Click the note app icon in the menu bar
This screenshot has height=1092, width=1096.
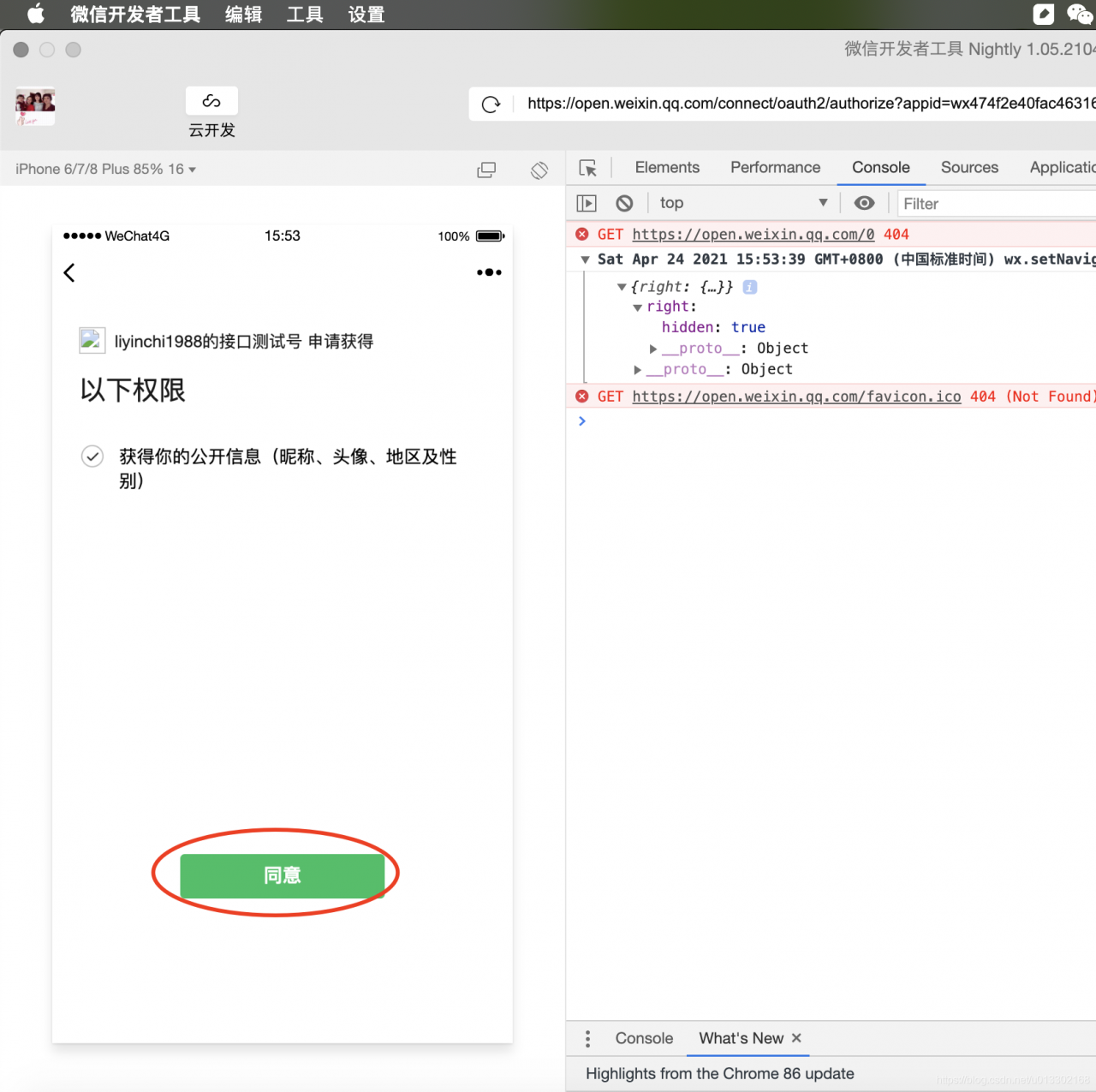coord(1044,14)
